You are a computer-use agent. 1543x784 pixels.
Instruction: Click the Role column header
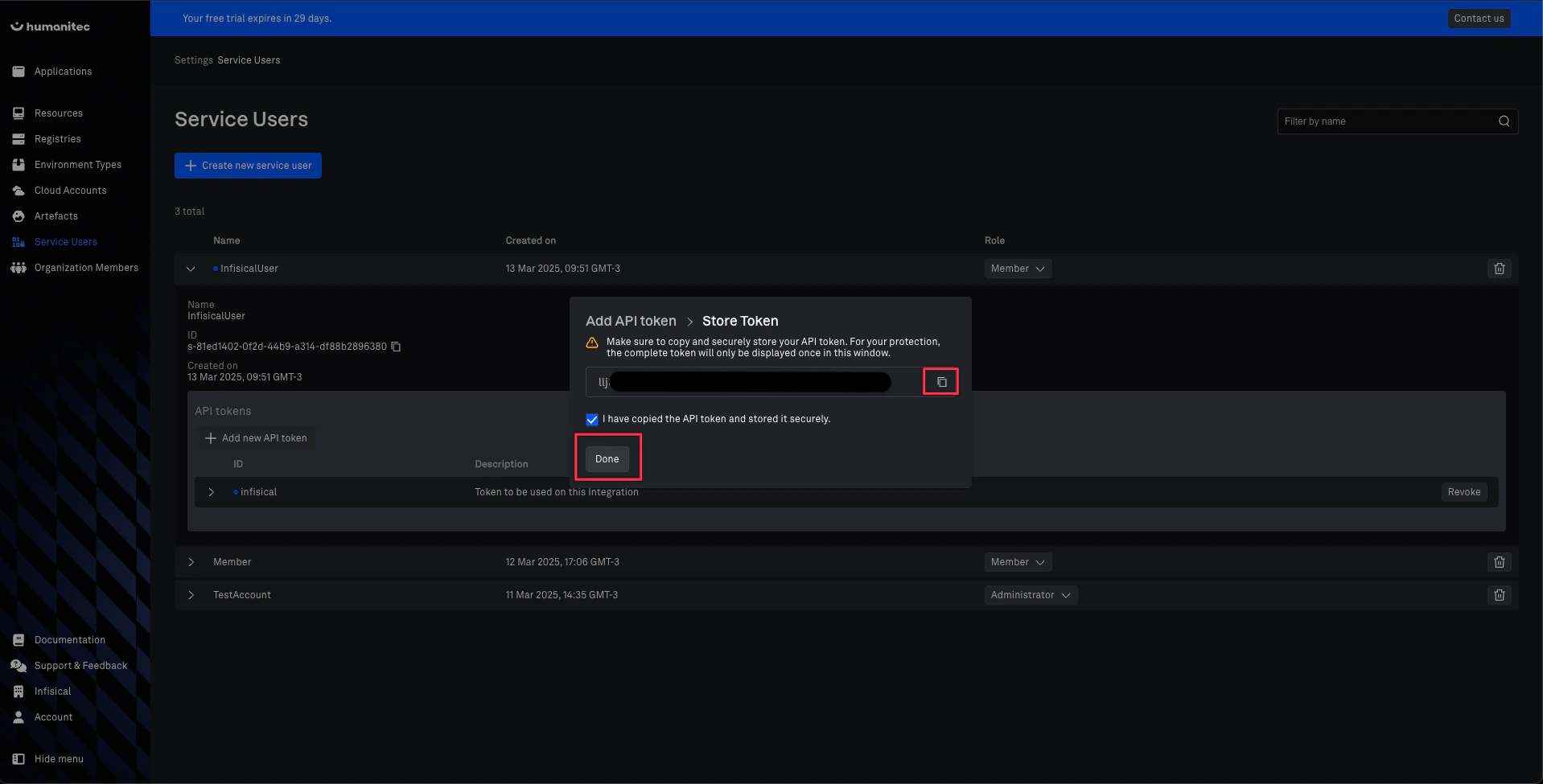coord(994,240)
